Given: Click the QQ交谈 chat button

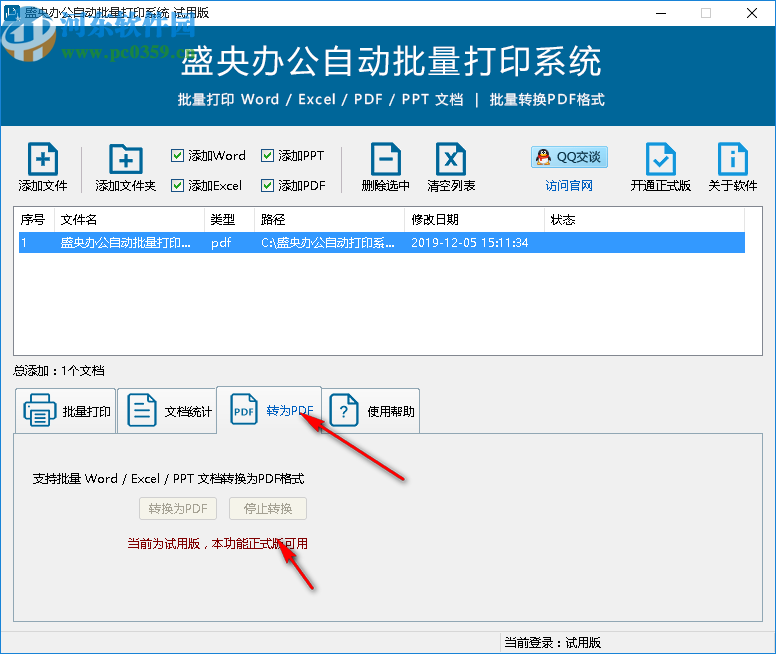Looking at the screenshot, I should [x=569, y=157].
